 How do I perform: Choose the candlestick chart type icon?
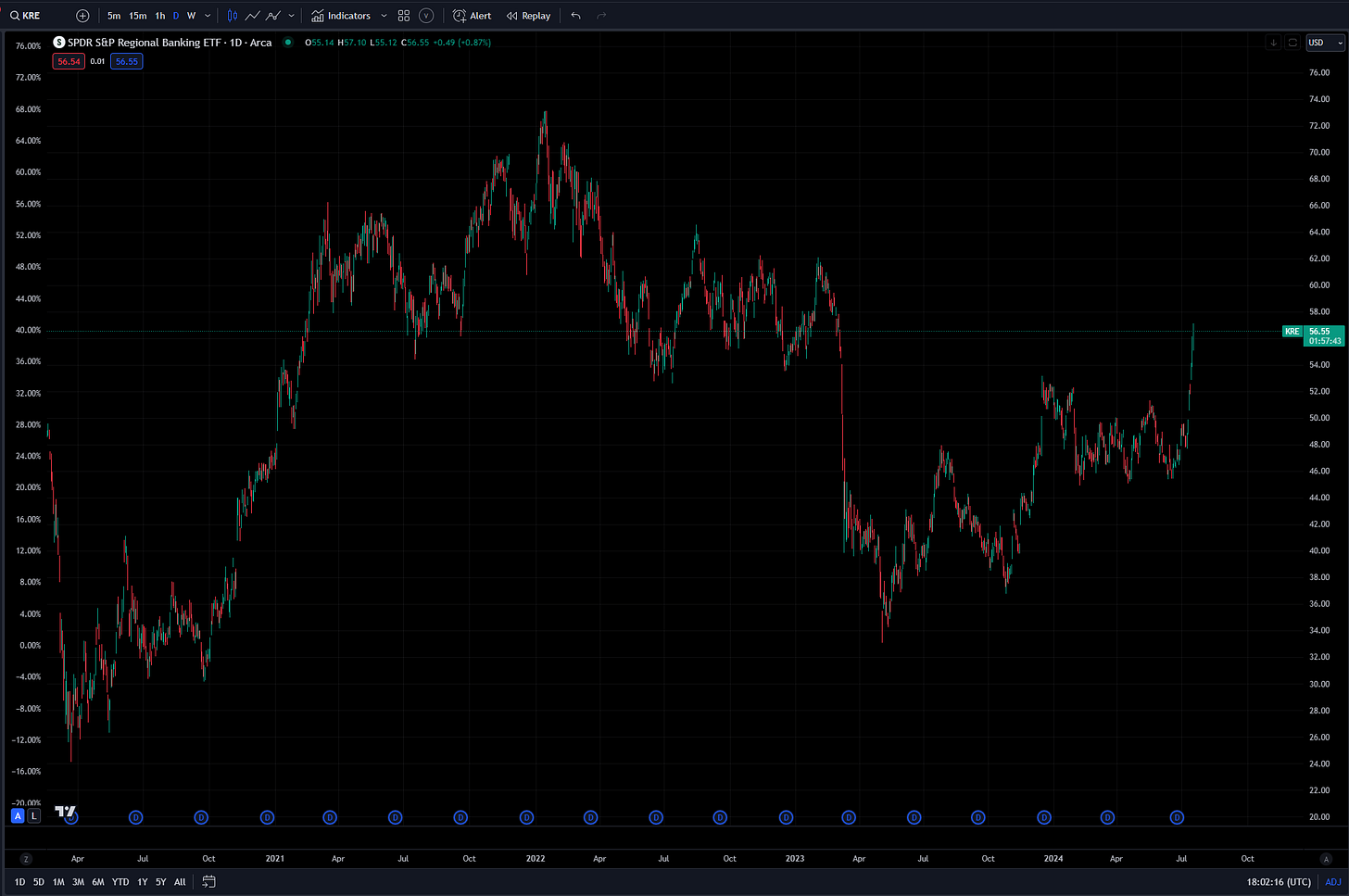point(233,16)
